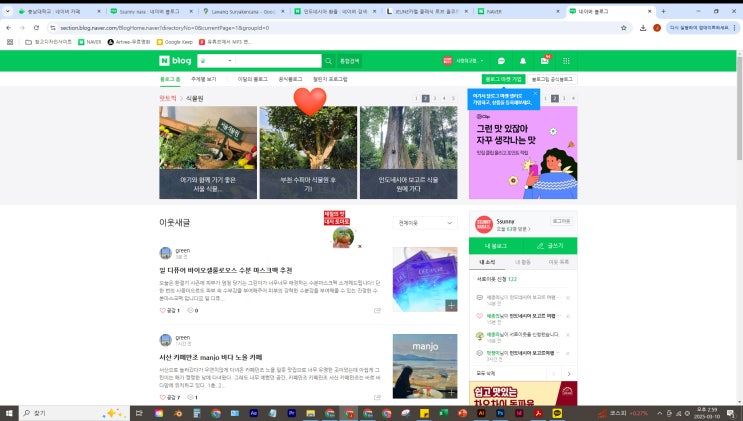Open the 이달의 블로그 menu
The width and height of the screenshot is (743, 421).
(253, 79)
